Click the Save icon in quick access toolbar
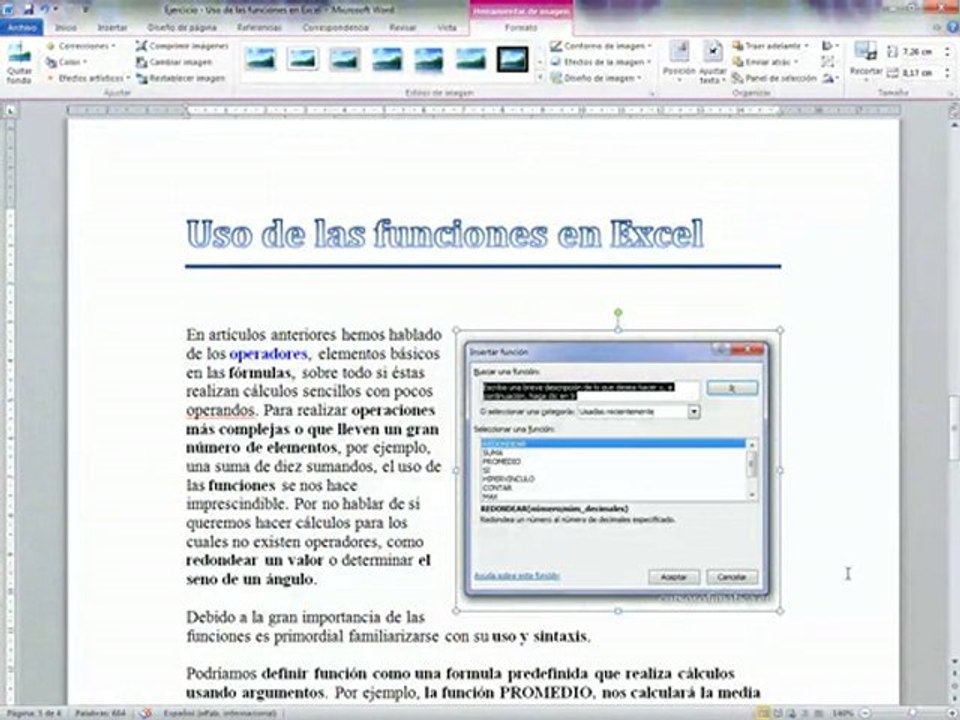This screenshot has width=960, height=720. 29,9
